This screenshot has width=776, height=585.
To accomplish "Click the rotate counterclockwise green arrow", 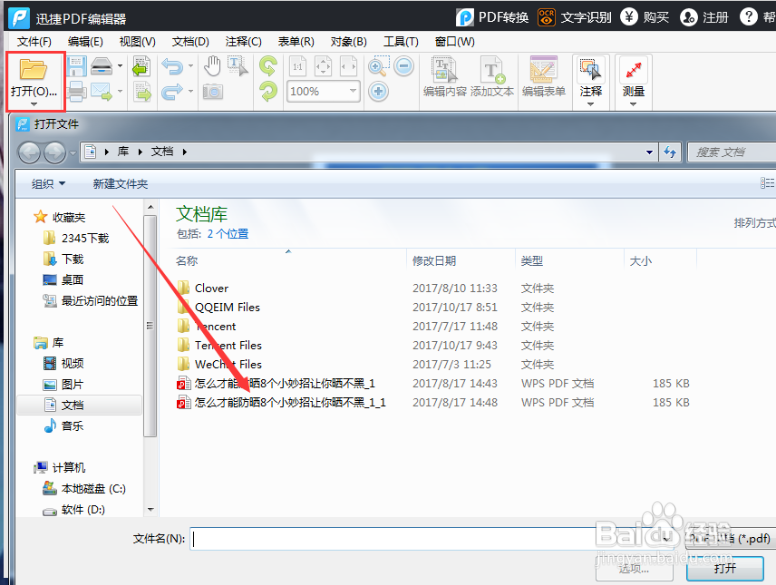I will [268, 65].
